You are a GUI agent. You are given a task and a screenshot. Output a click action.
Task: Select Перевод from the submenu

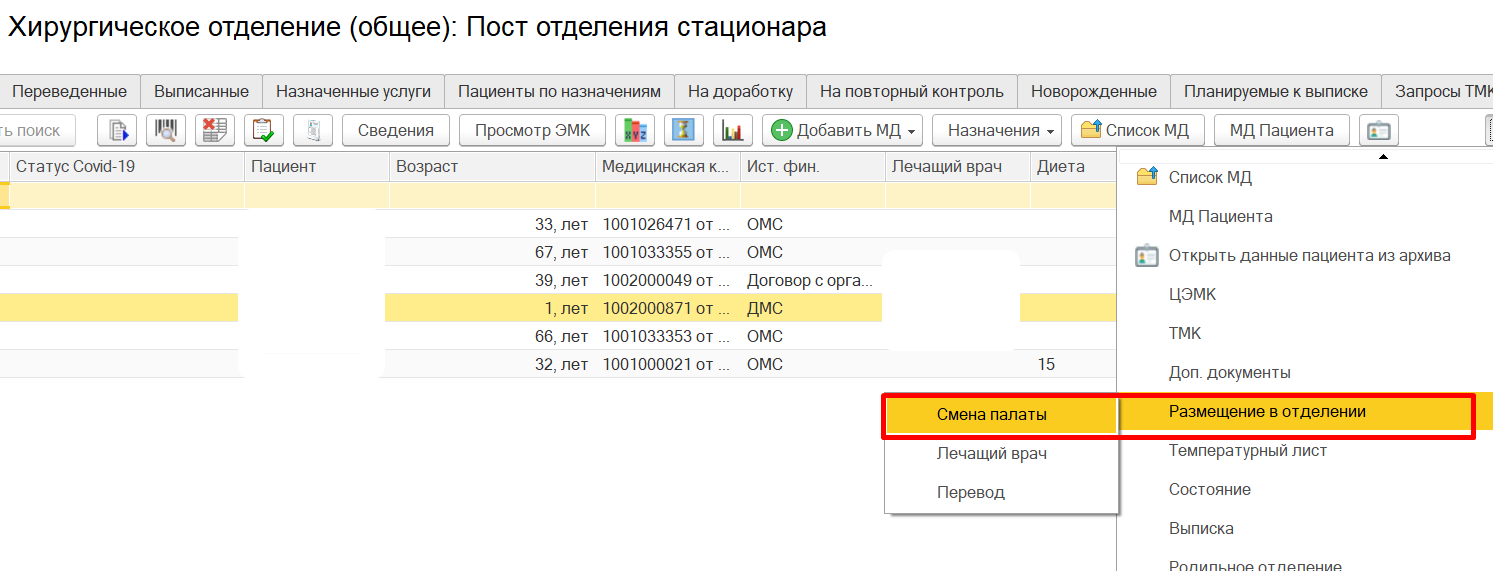(970, 493)
